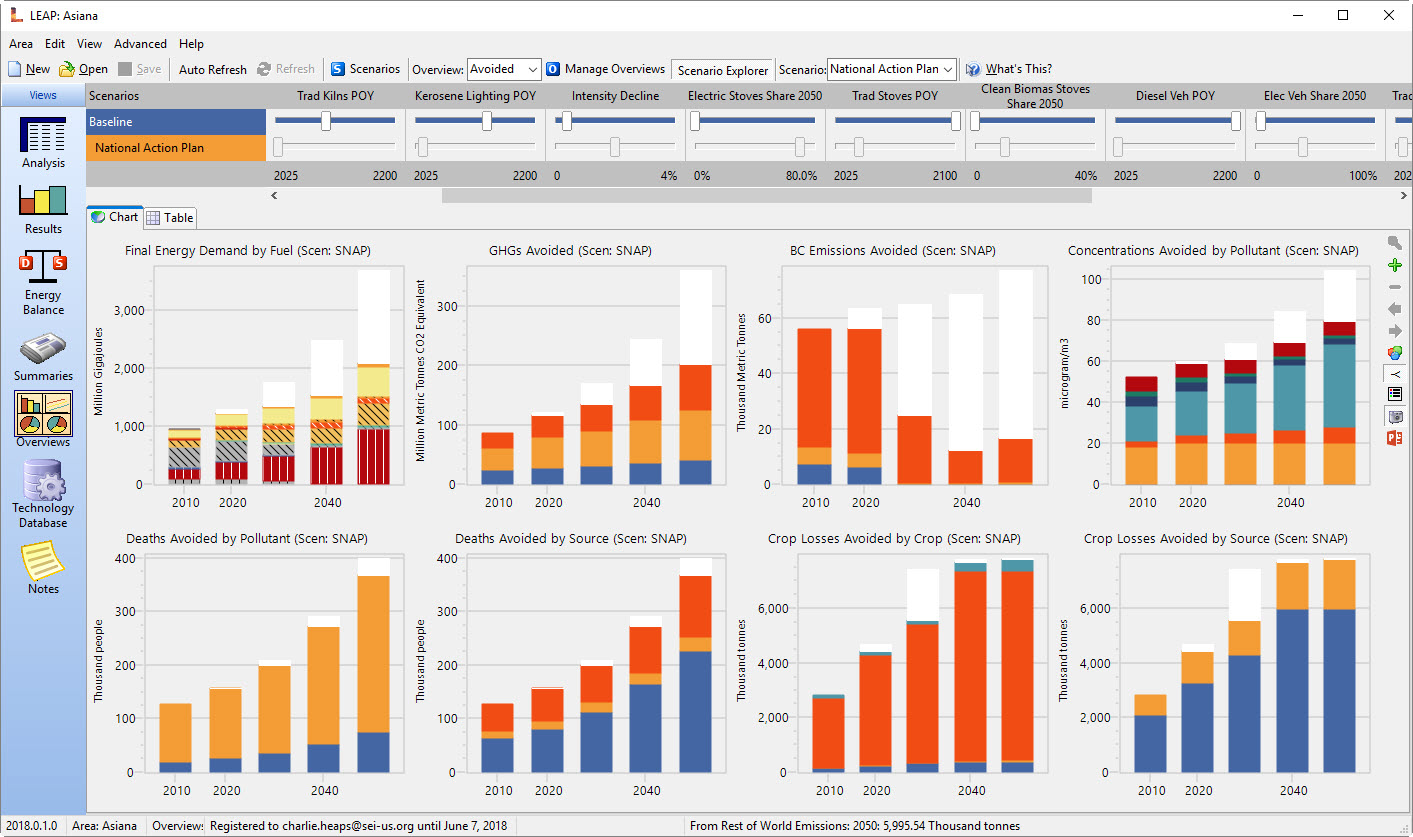Open the Overview dropdown showing Avoided
This screenshot has height=837, width=1413.
(x=504, y=69)
